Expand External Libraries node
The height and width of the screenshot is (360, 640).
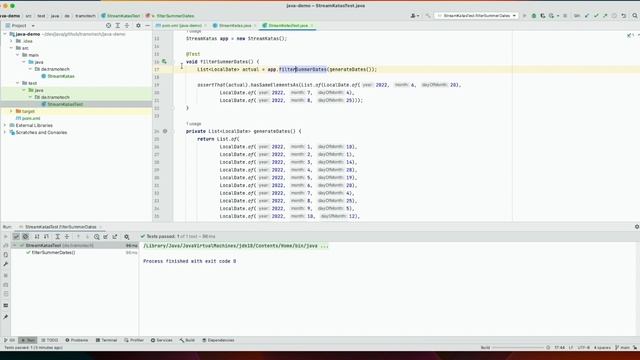[x=5, y=125]
